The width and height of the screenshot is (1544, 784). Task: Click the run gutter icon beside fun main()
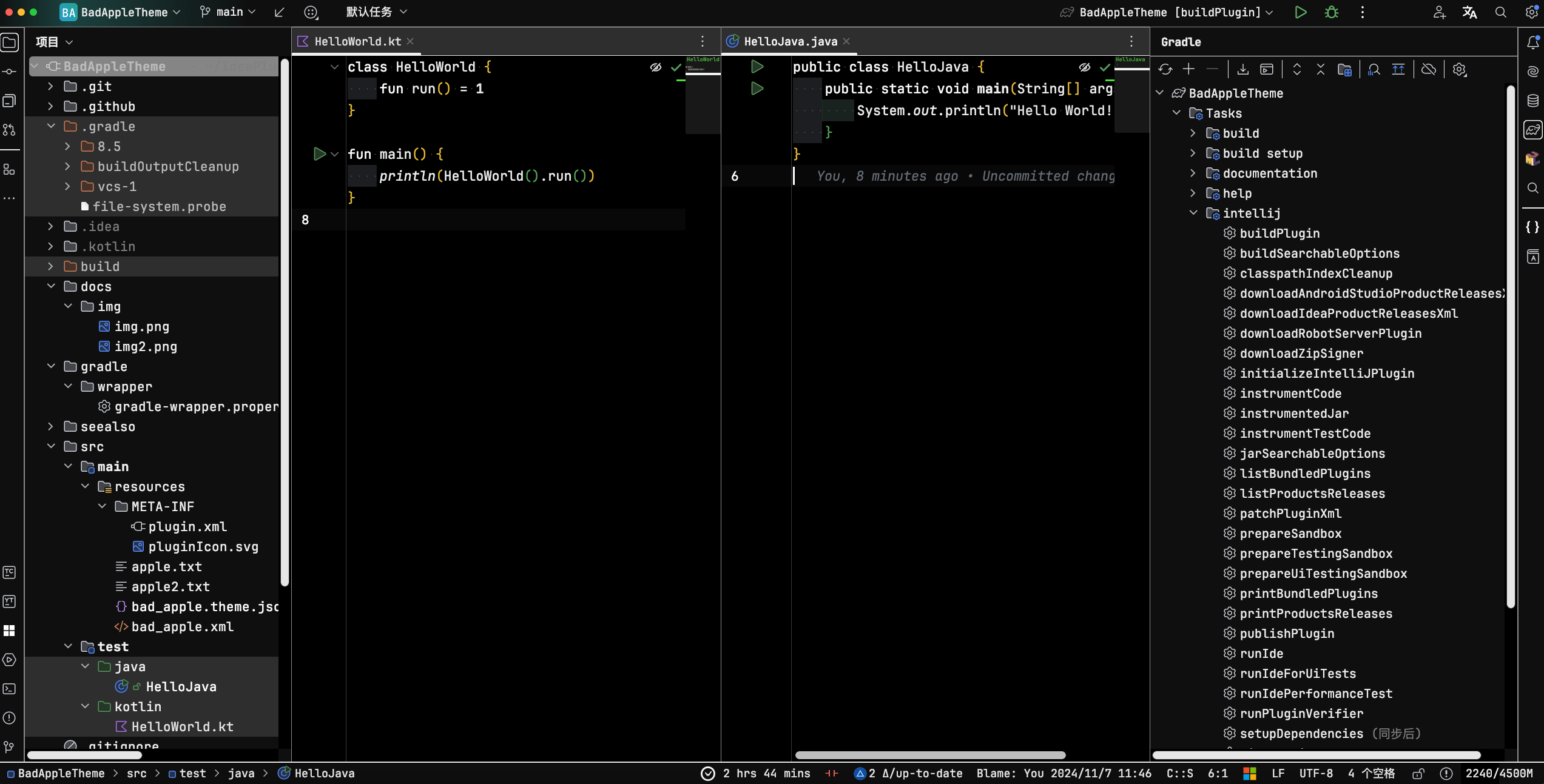pos(319,154)
